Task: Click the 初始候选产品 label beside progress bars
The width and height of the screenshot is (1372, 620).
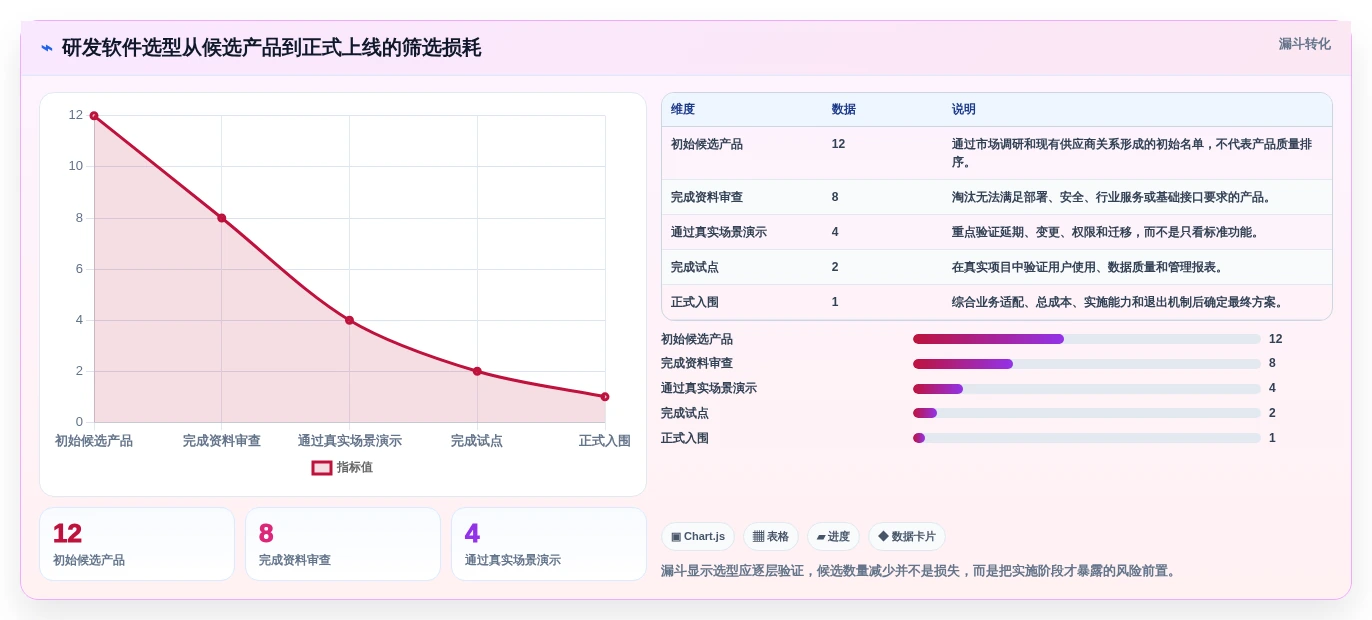Action: (697, 339)
